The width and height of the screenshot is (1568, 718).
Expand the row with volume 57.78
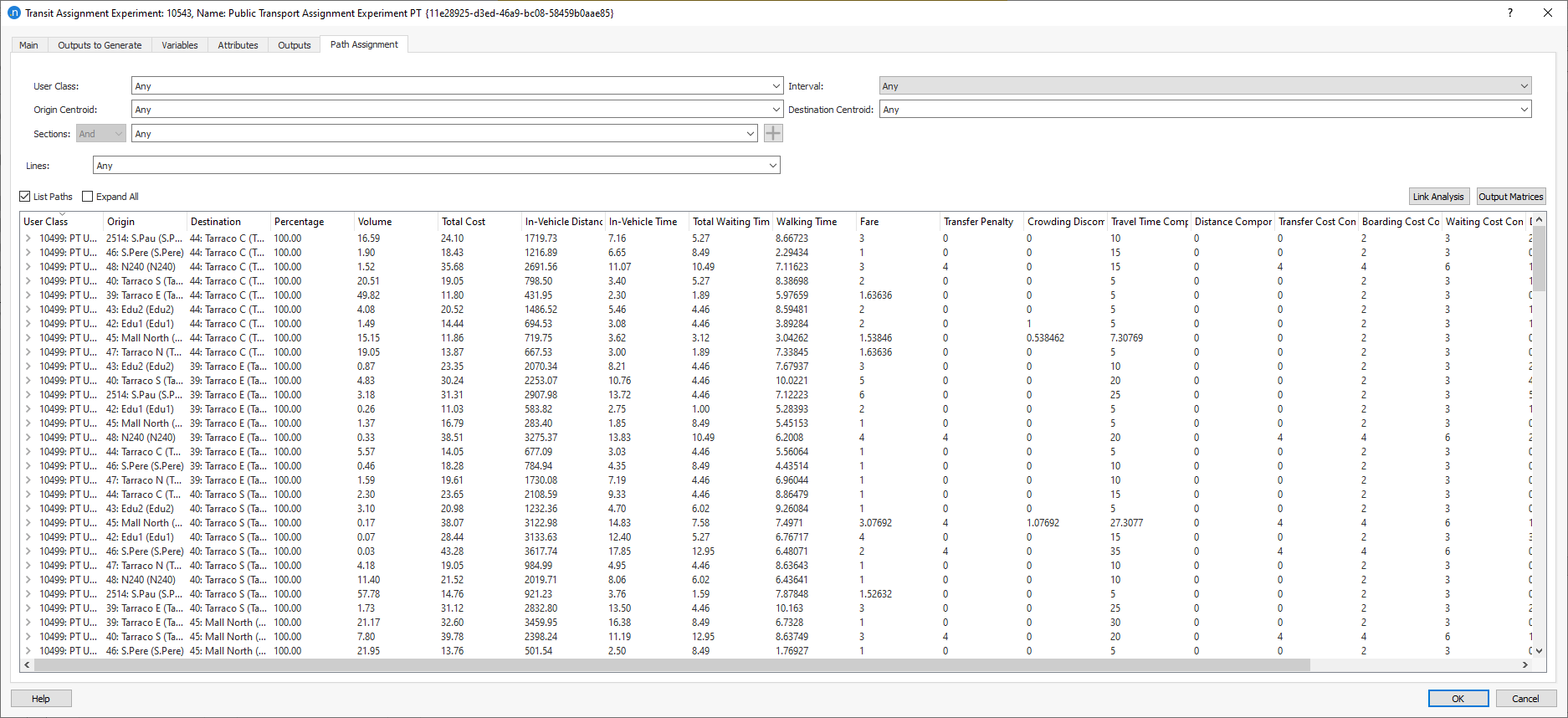click(28, 594)
